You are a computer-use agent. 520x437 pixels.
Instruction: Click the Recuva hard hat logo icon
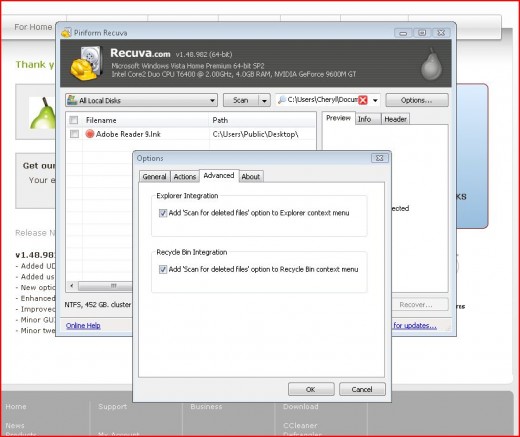86,63
